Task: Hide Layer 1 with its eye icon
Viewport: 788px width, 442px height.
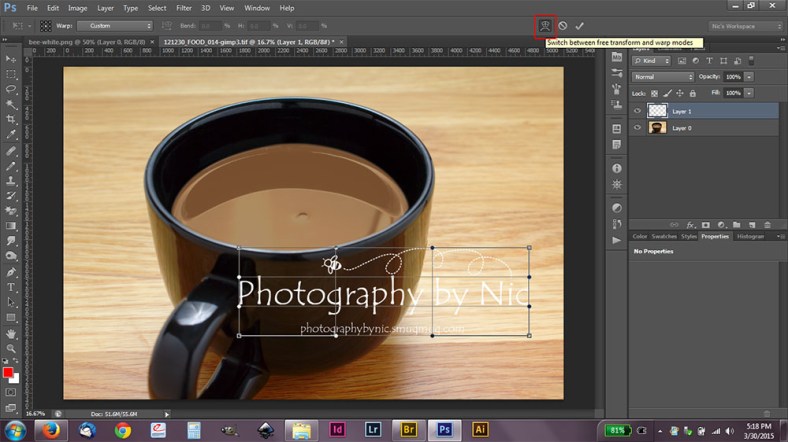Action: coord(637,111)
